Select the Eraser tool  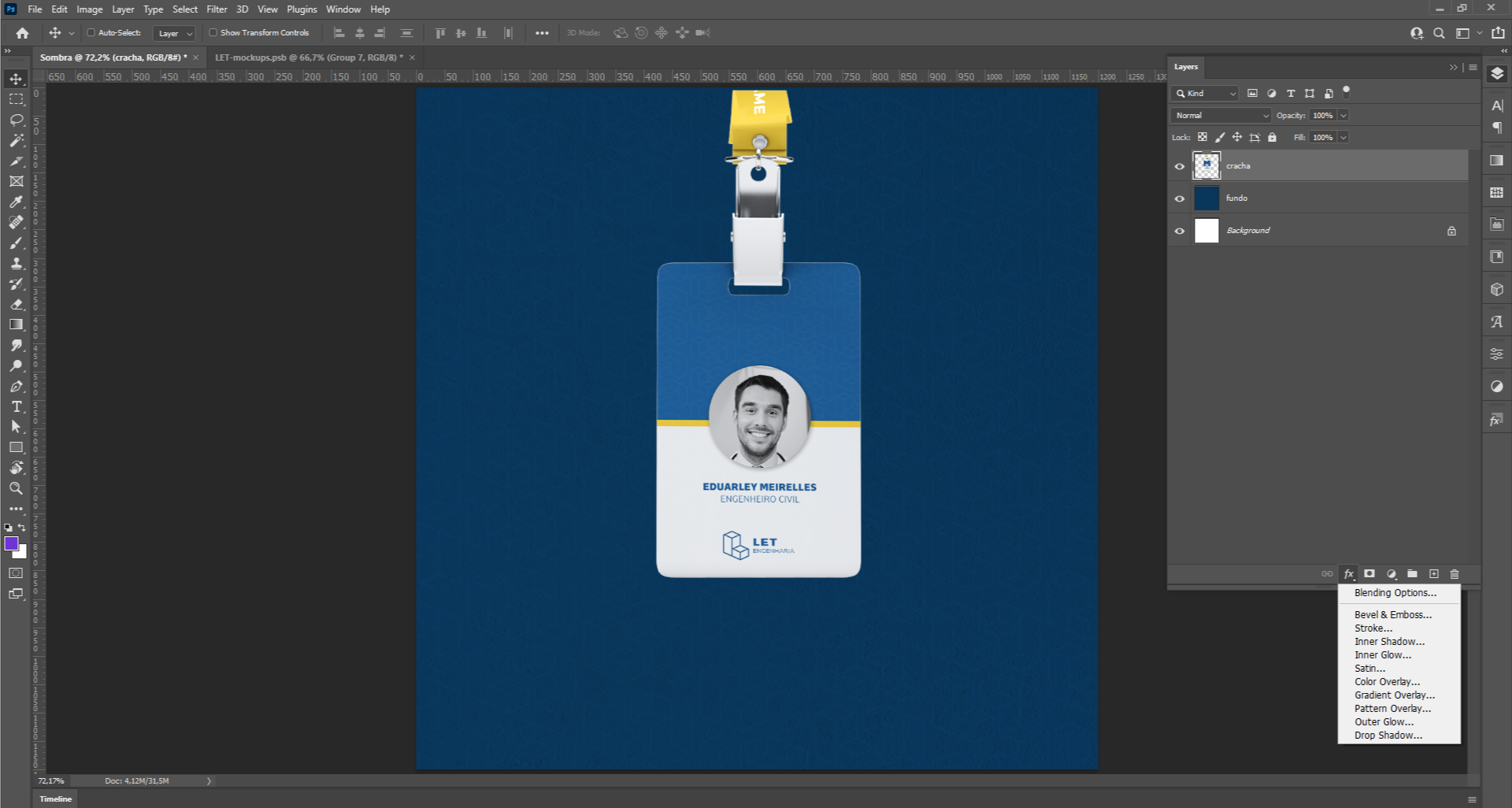point(17,304)
